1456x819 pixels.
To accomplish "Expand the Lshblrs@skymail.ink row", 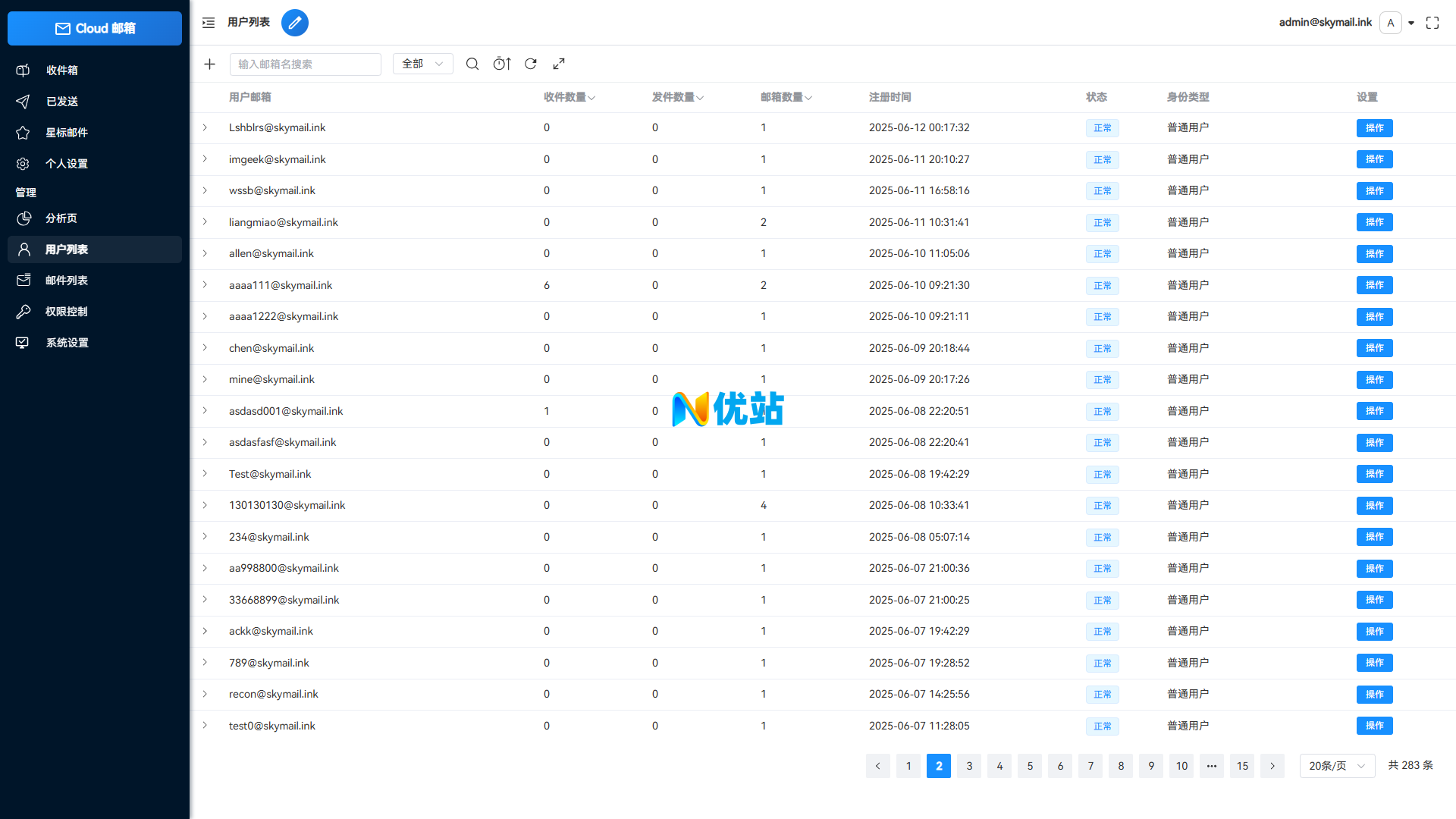I will 205,127.
